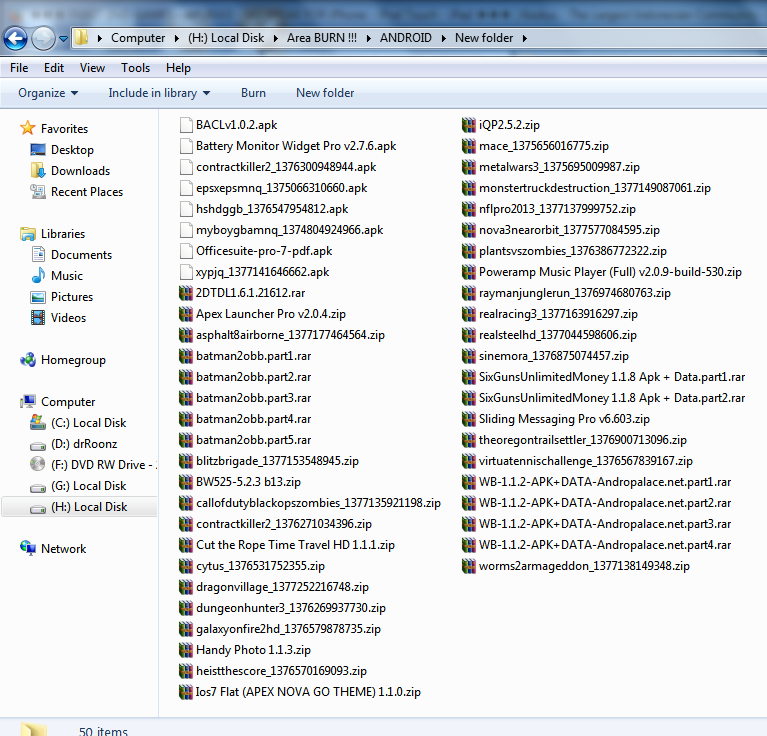This screenshot has width=767, height=736.
Task: Select file worms2armageddon_1377138149348.zip
Action: pyautogui.click(x=584, y=566)
